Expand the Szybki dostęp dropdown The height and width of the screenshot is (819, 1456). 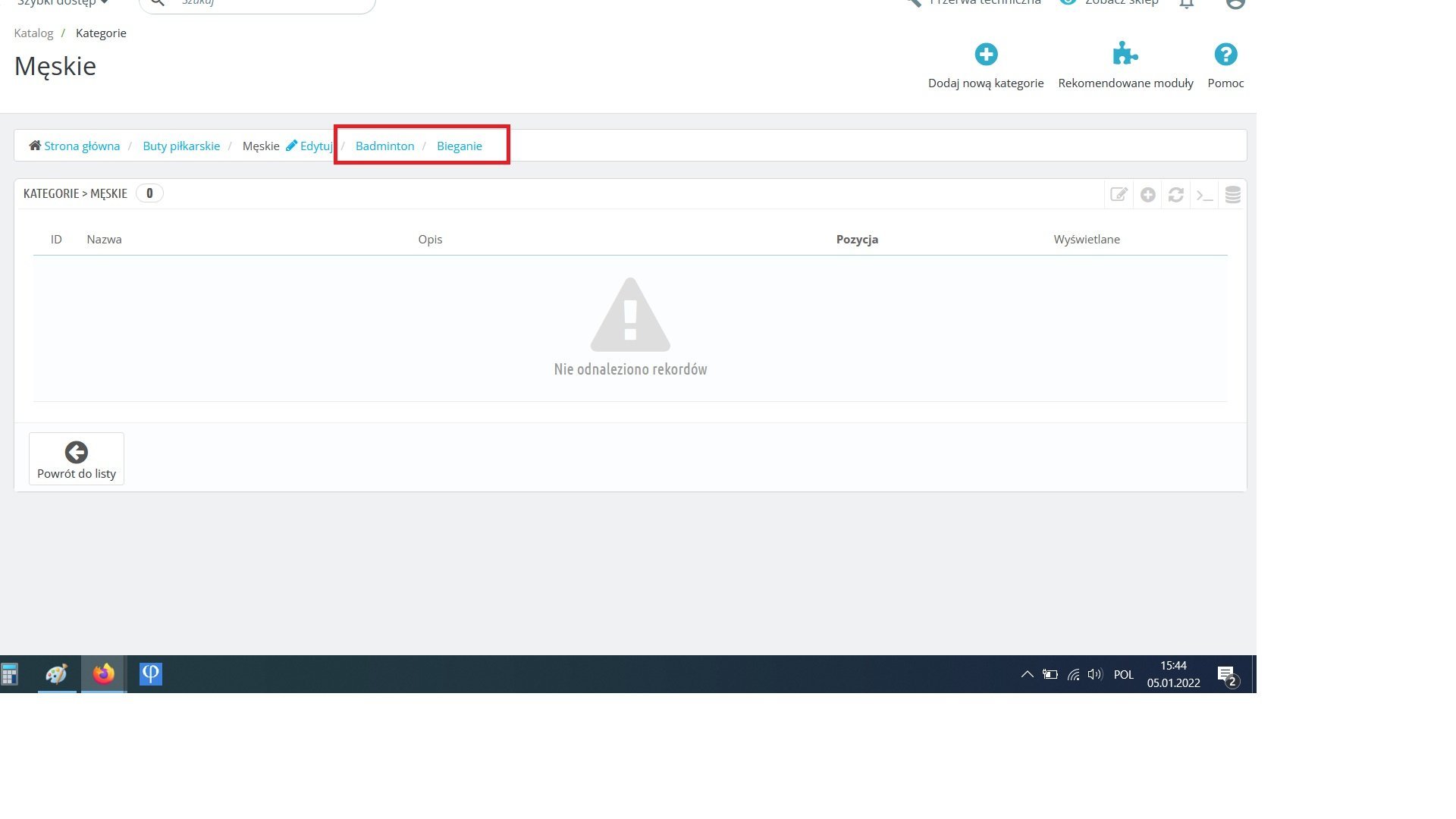tap(62, 3)
